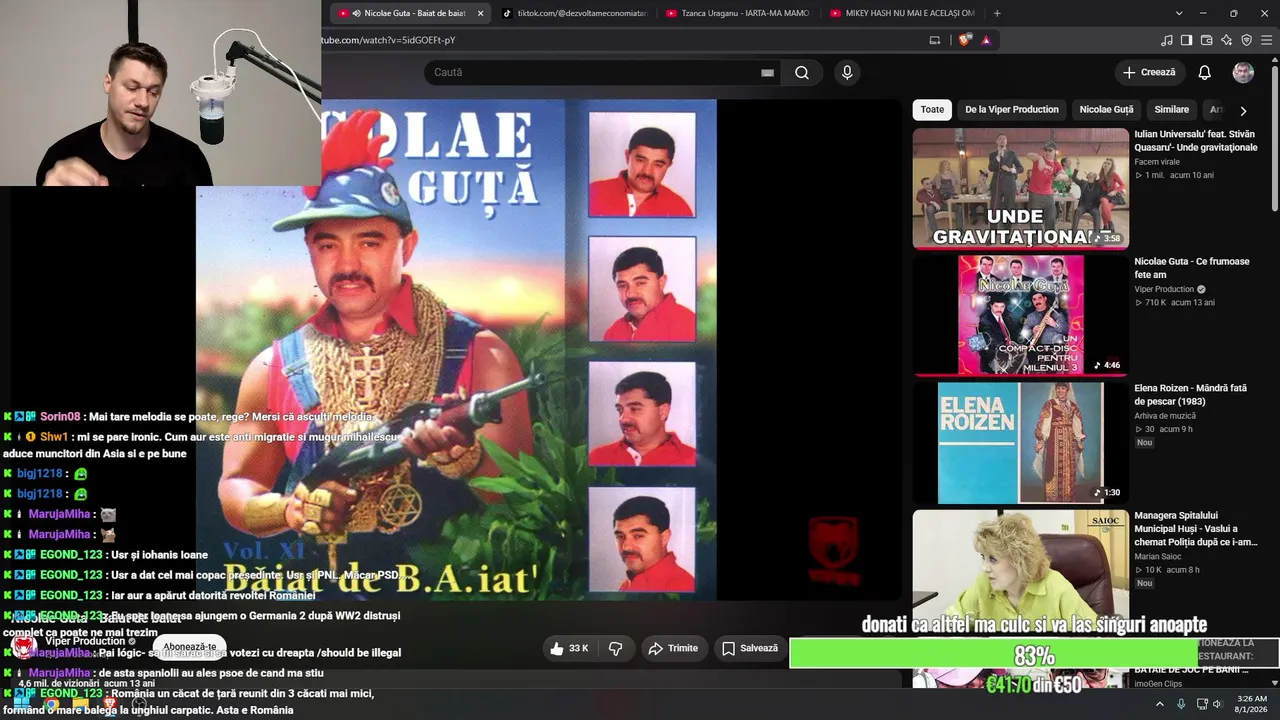Click chat username Shw1
Screen dimensions: 1280x720
[54, 437]
